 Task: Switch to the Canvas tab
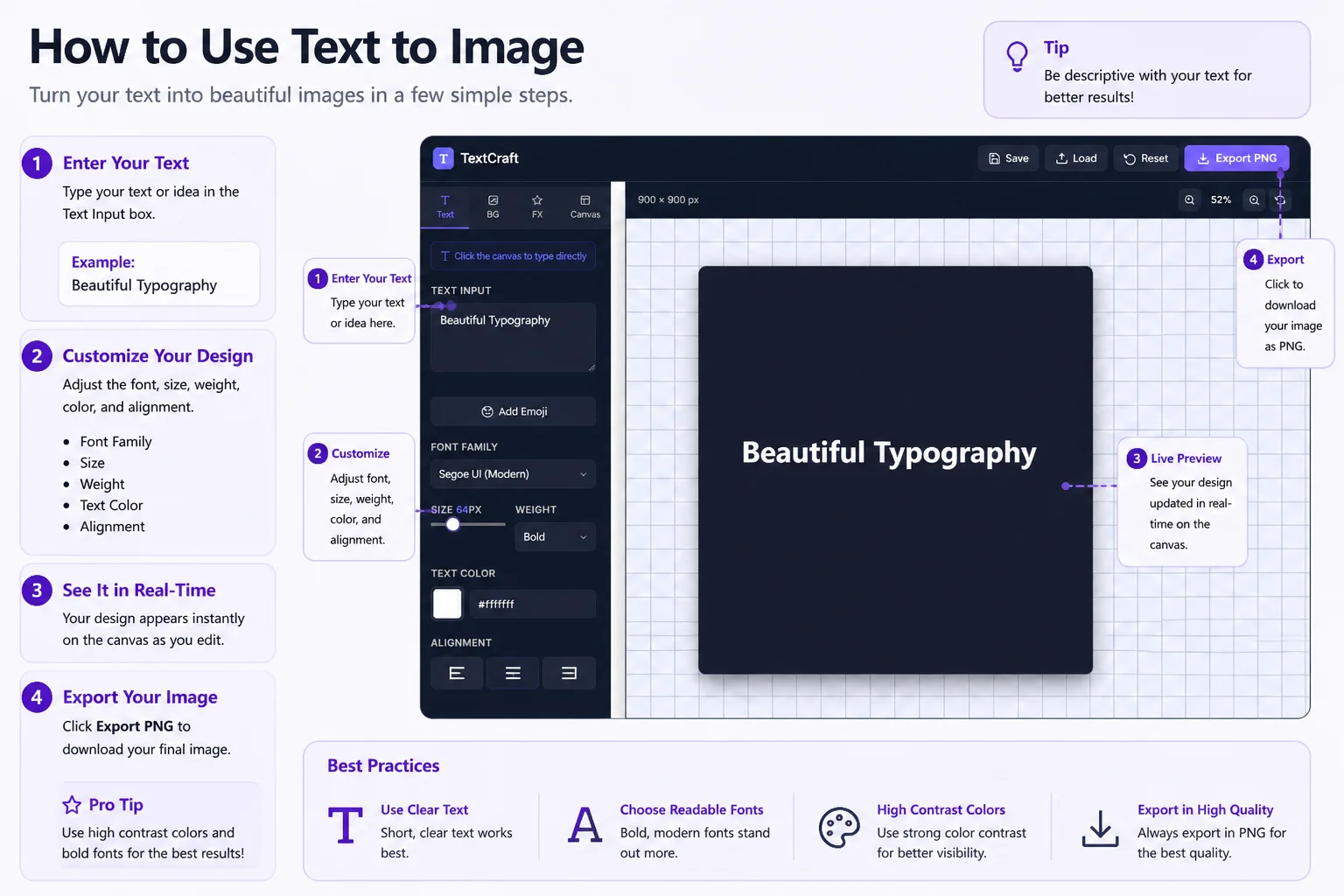click(x=585, y=206)
